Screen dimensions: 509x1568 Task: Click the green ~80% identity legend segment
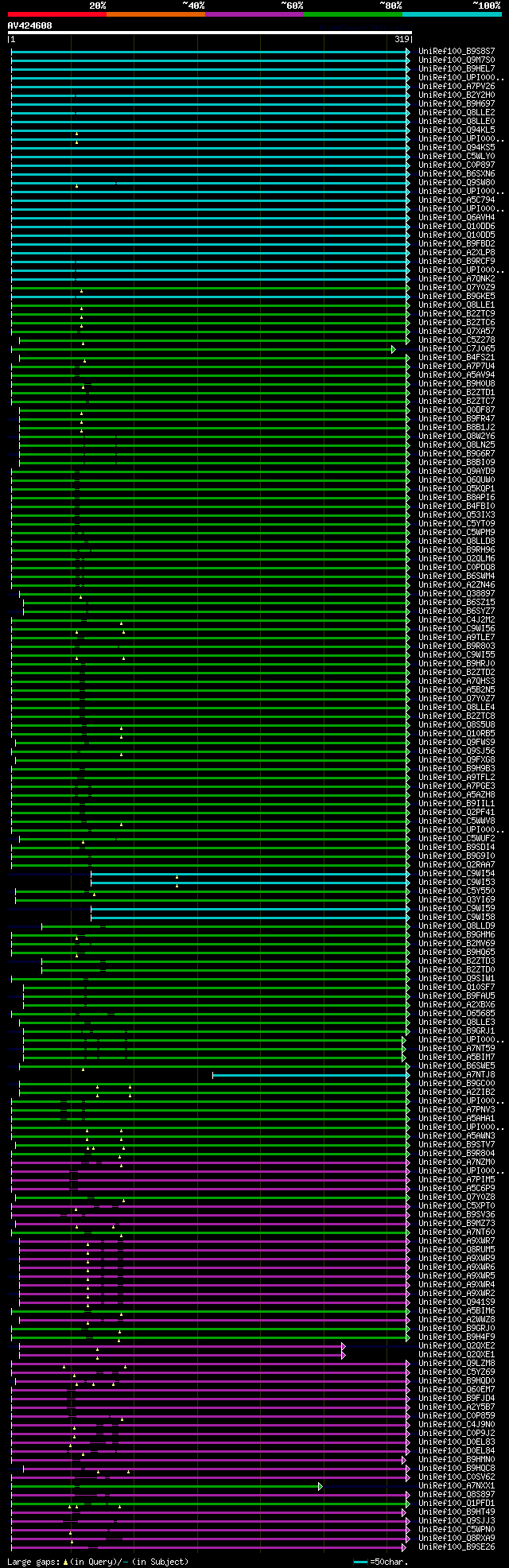(x=353, y=14)
